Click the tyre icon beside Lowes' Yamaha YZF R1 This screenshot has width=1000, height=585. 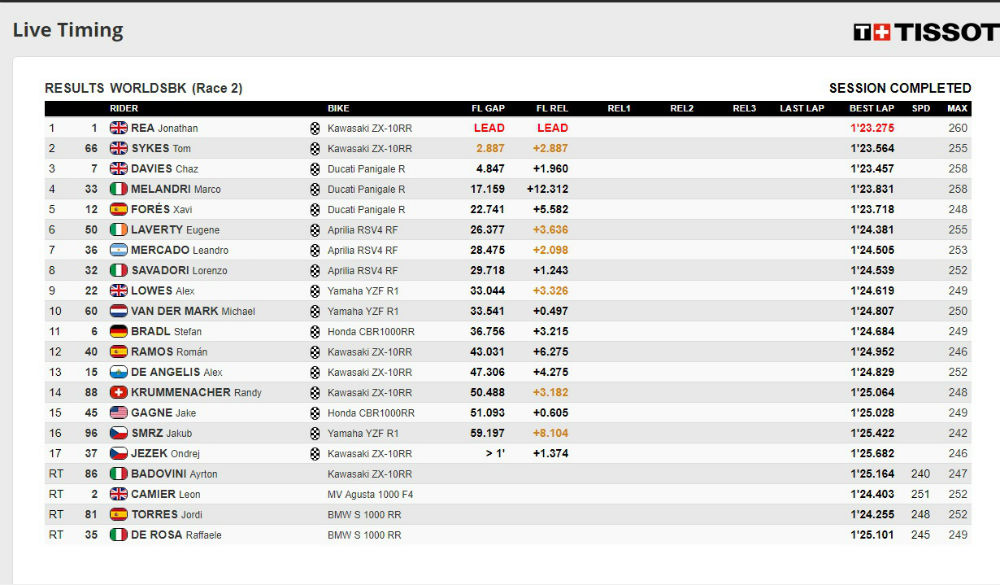pyautogui.click(x=315, y=291)
